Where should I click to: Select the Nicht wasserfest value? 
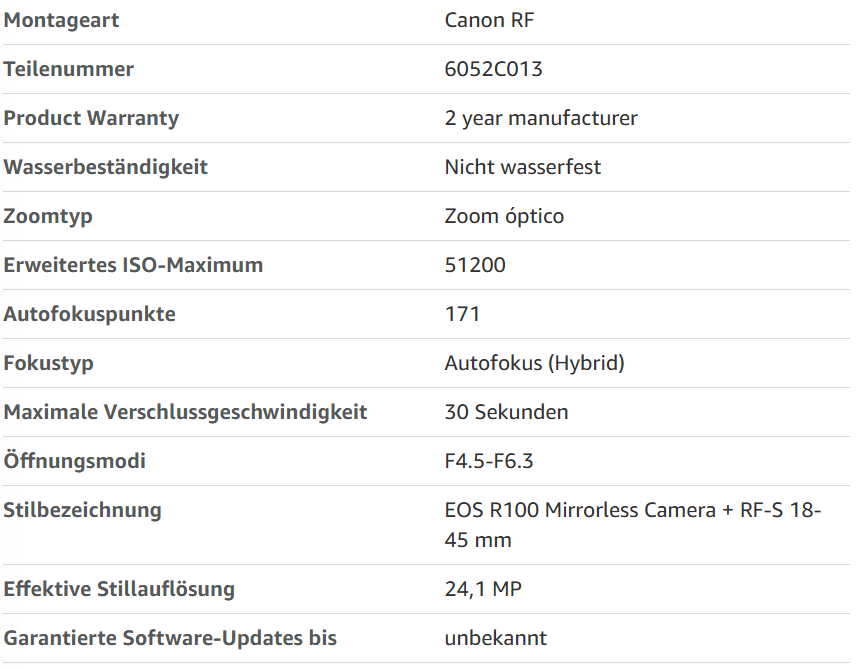522,167
